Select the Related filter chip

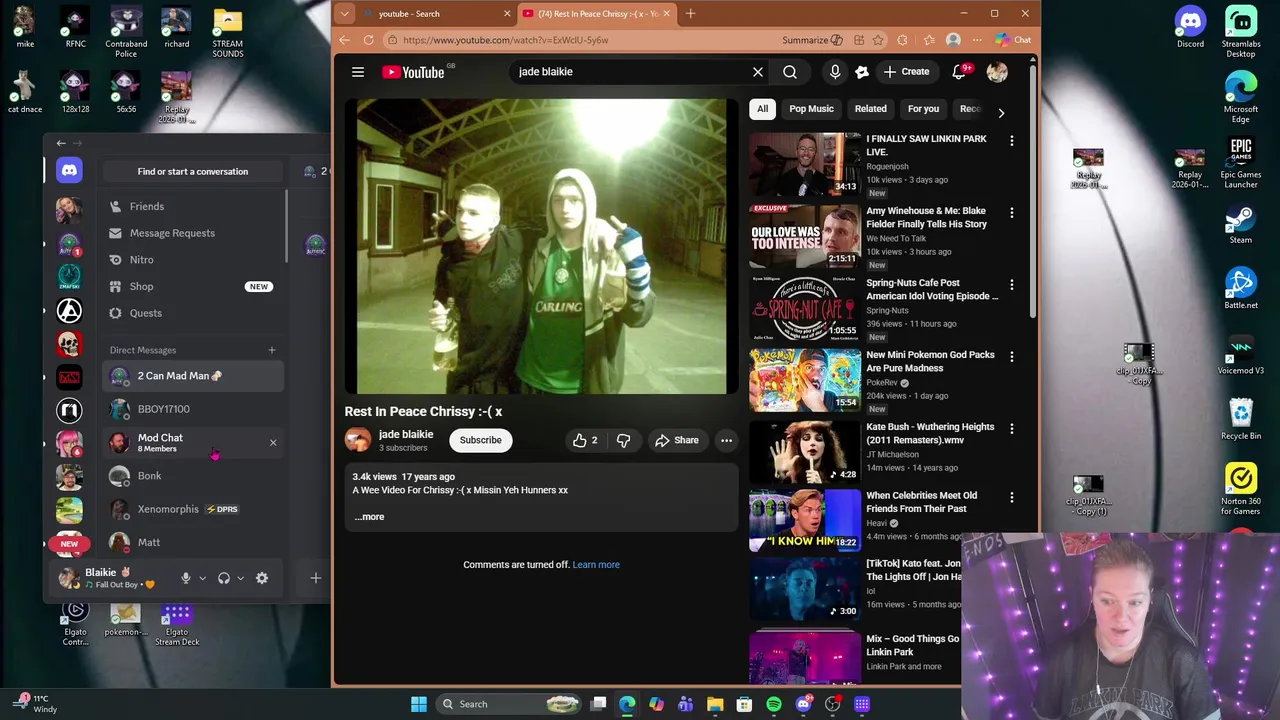coord(870,109)
